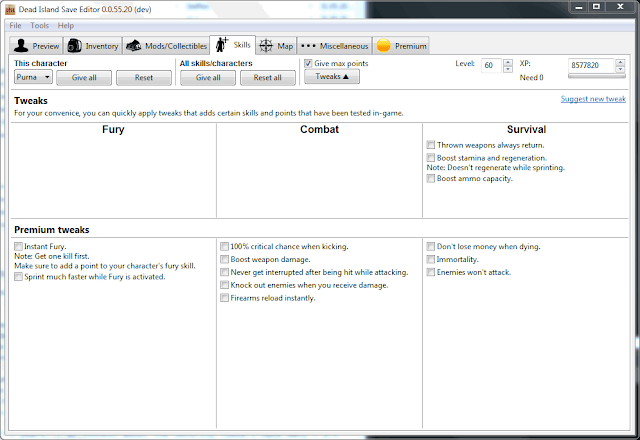Enable Instant Fury premium tweak
This screenshot has height=440, width=640.
click(x=19, y=246)
